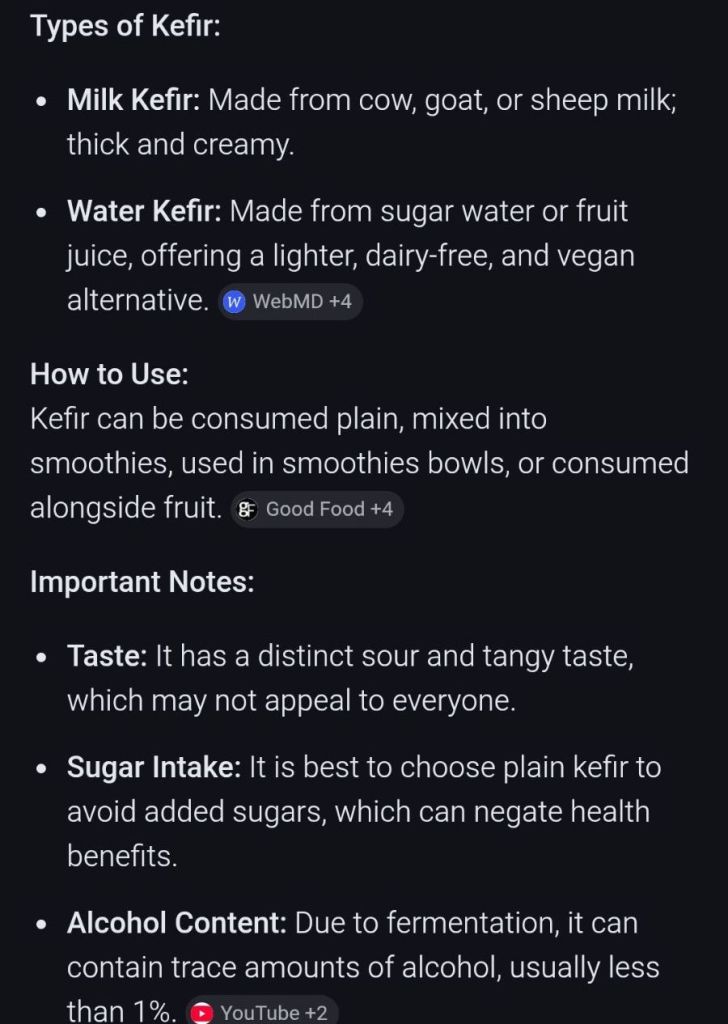The width and height of the screenshot is (728, 1024).
Task: Click the 'Types of Kefir:' heading
Action: (x=125, y=26)
